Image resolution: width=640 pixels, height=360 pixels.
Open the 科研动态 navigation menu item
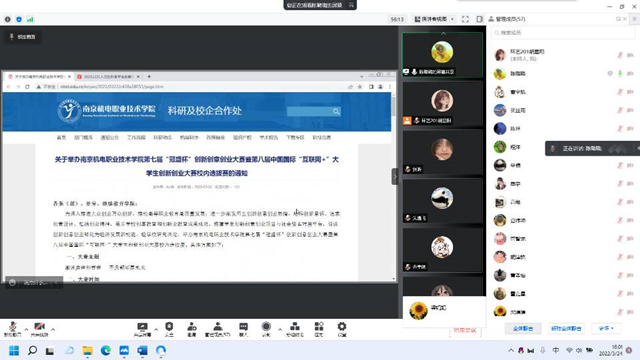click(162, 138)
